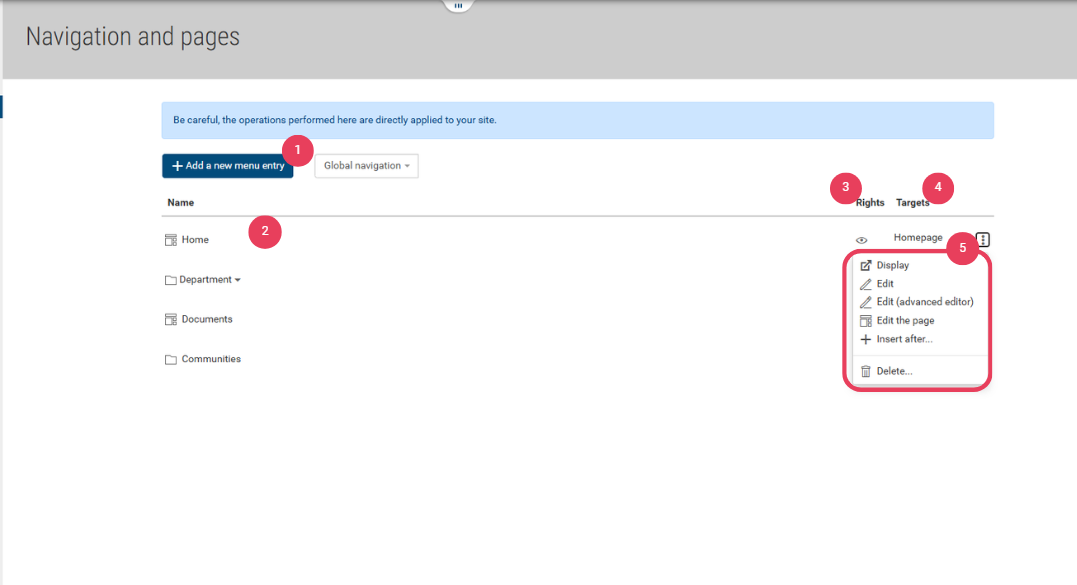Click the Name column header
Image resolution: width=1077 pixels, height=585 pixels.
pos(181,203)
